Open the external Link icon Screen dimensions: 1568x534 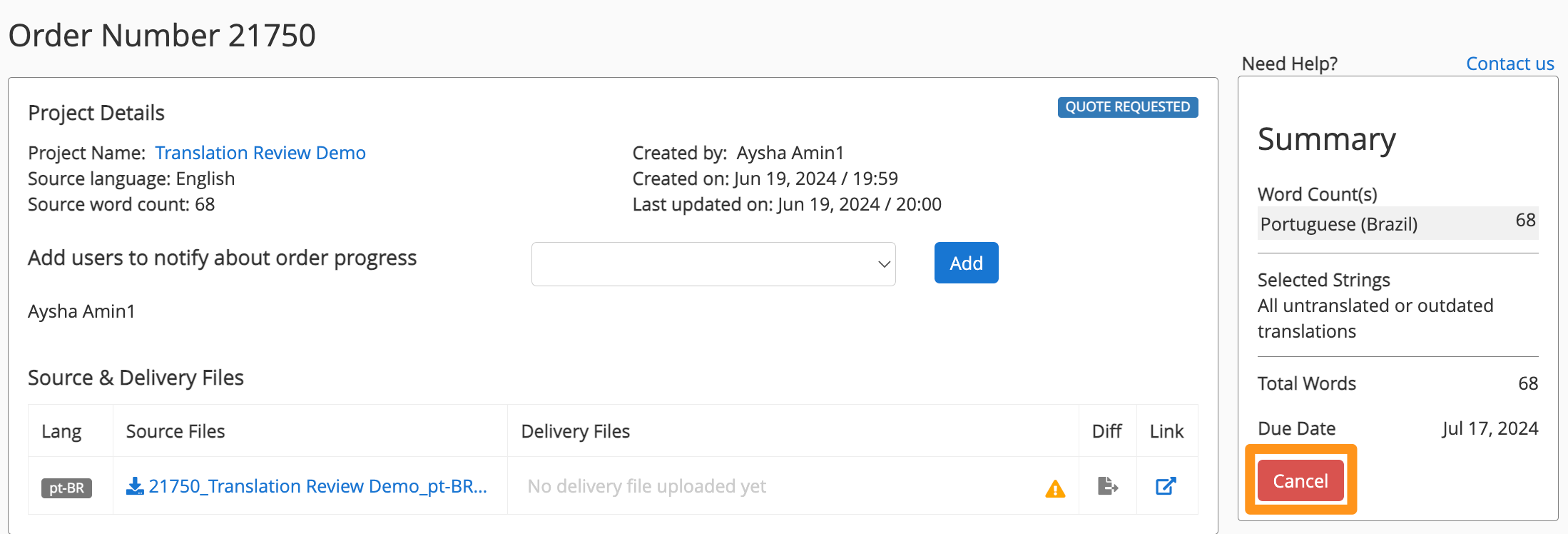(x=1166, y=486)
